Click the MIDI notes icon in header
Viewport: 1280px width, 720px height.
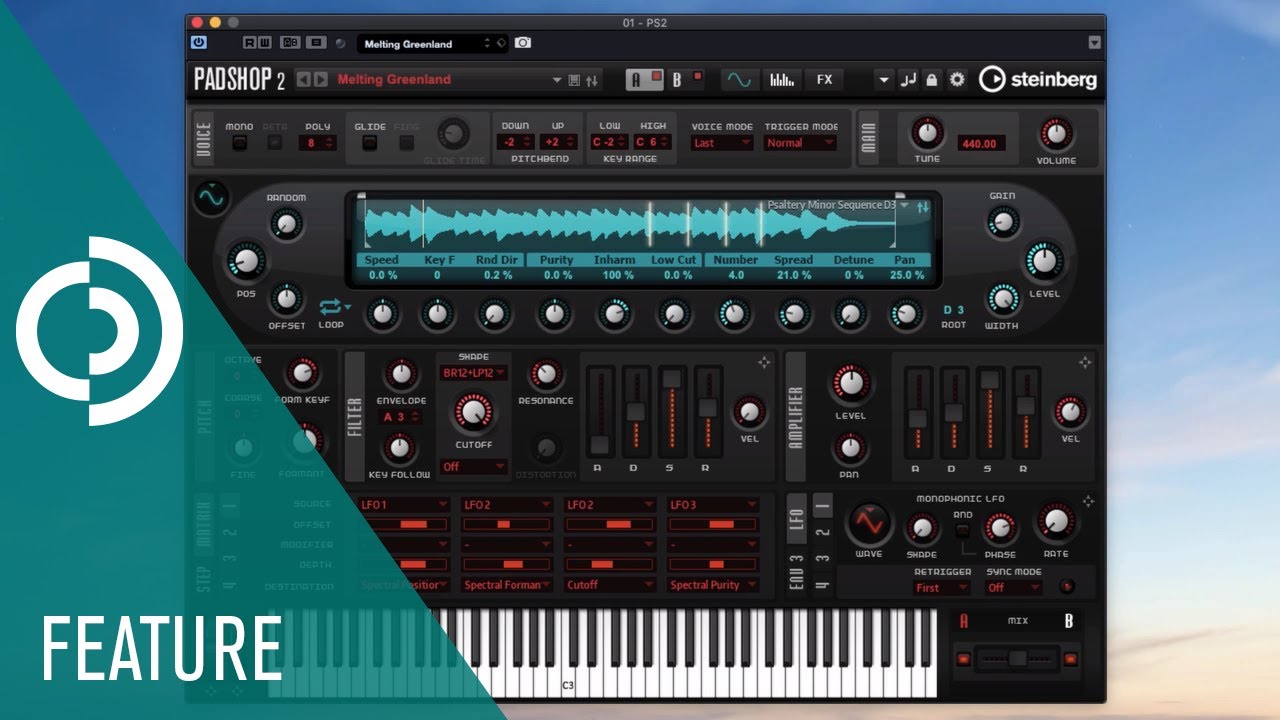pos(908,80)
